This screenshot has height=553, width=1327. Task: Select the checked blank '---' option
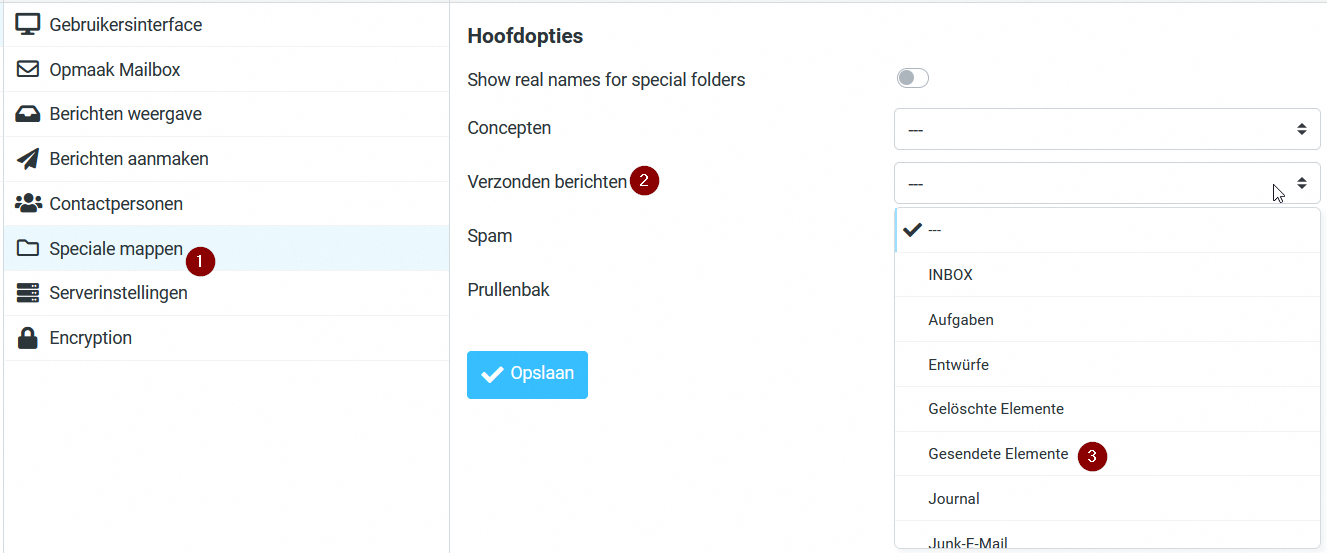(x=934, y=230)
